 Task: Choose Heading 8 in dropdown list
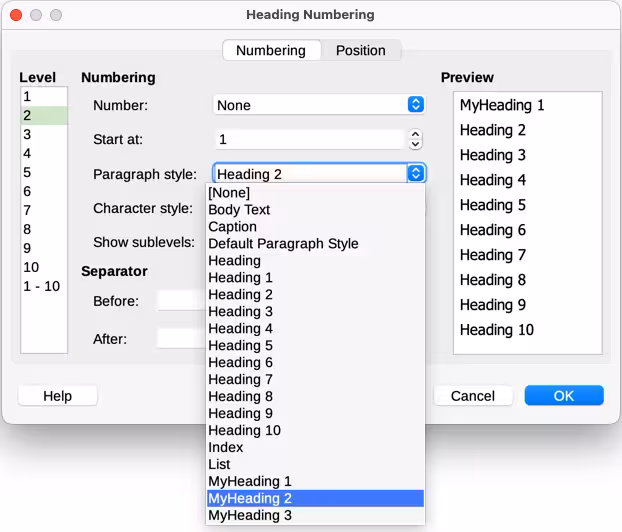(x=315, y=397)
